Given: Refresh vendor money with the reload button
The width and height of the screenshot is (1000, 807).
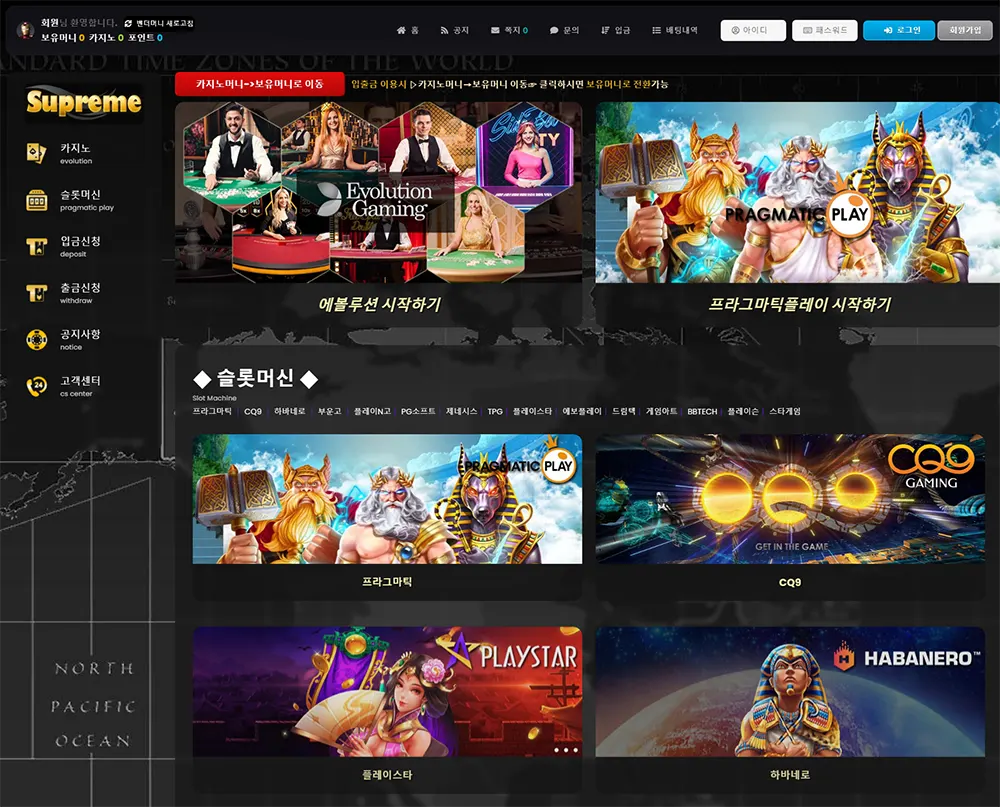Looking at the screenshot, I should point(159,23).
